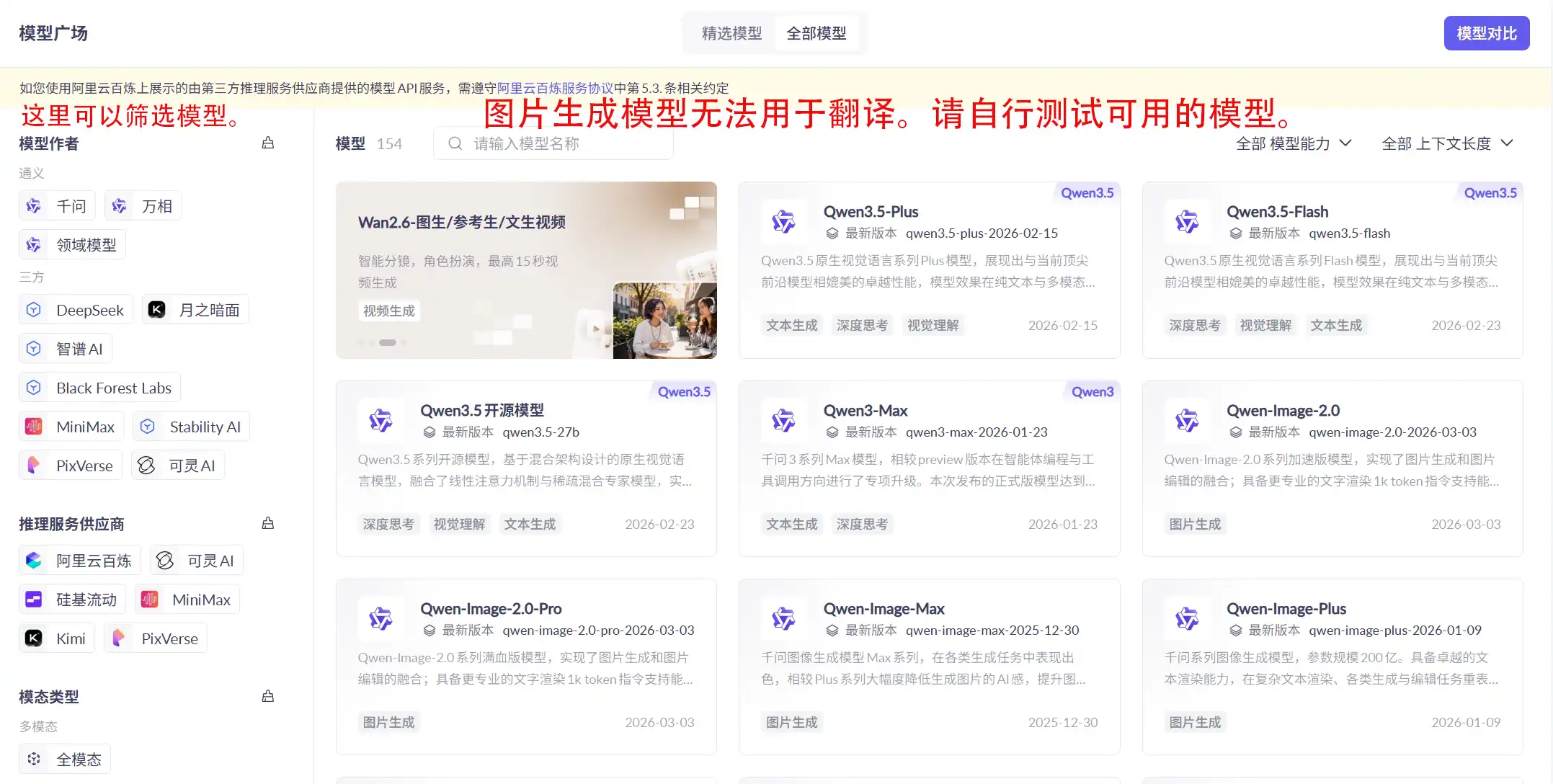Click the PixVerse logo under 模型作者
The image size is (1553, 784).
coord(34,465)
